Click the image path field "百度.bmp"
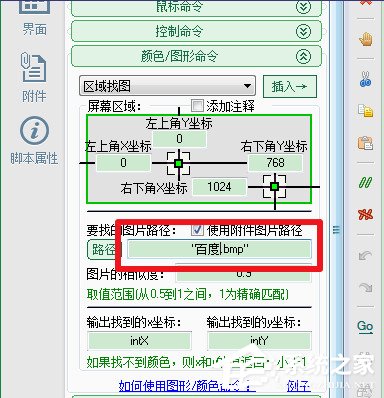Image resolution: width=384 pixels, height=398 pixels. [220, 249]
